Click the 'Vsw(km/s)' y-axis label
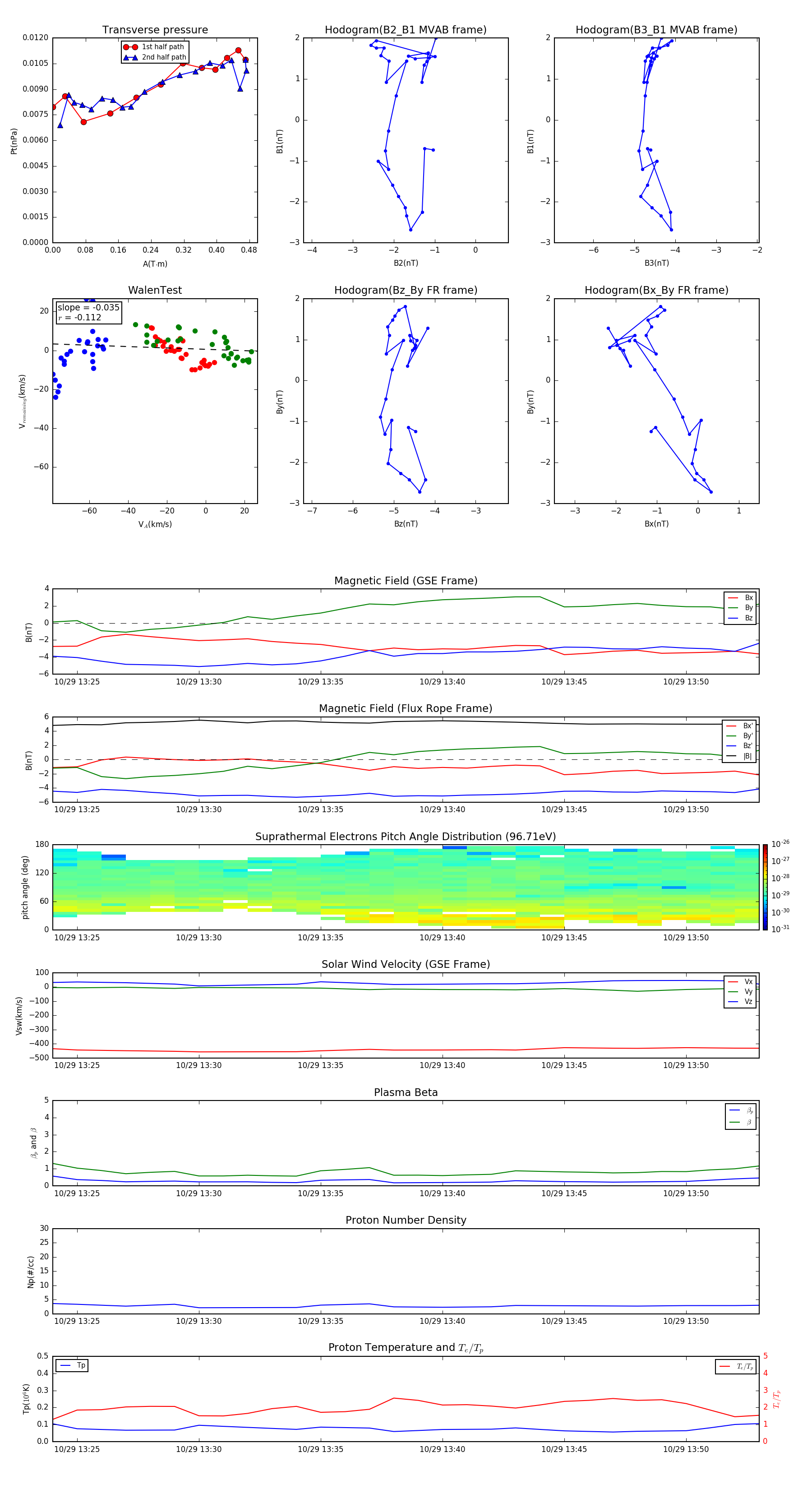 point(18,1016)
